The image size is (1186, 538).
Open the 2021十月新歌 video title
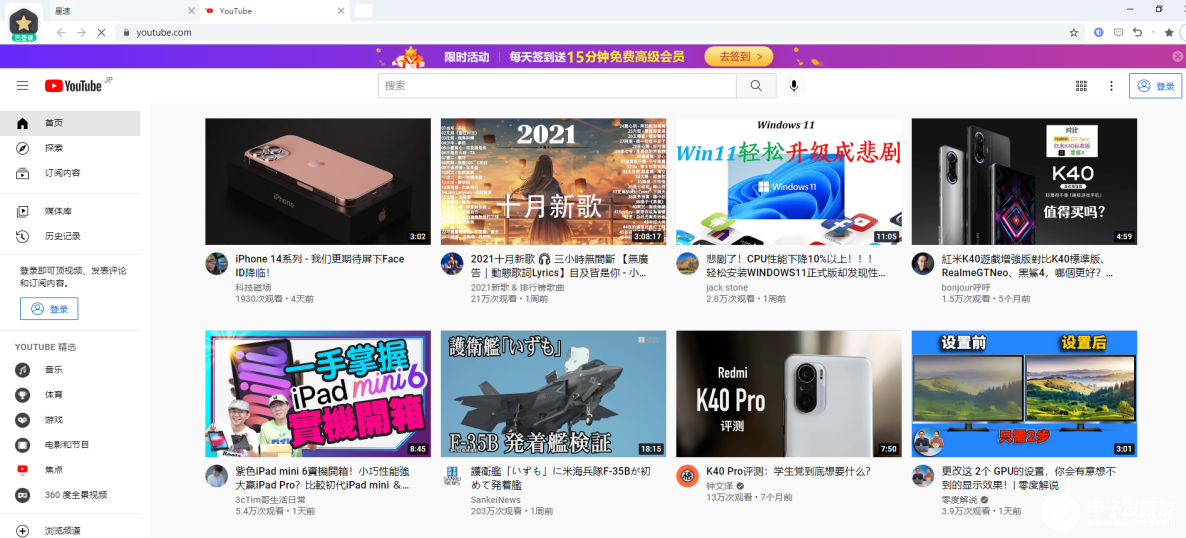558,266
